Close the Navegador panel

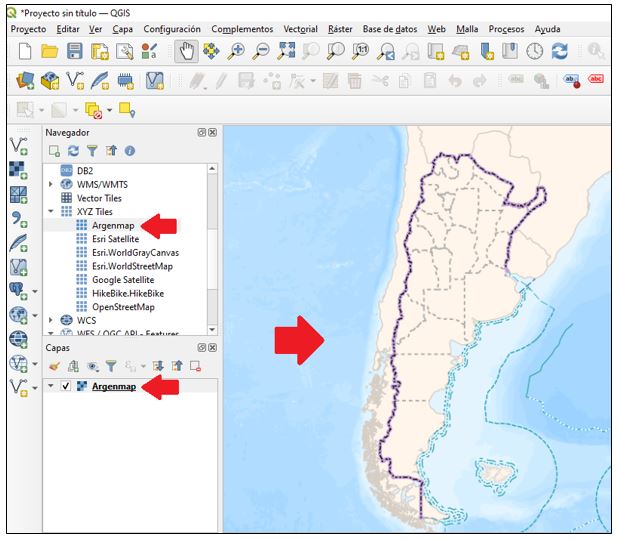click(x=212, y=132)
